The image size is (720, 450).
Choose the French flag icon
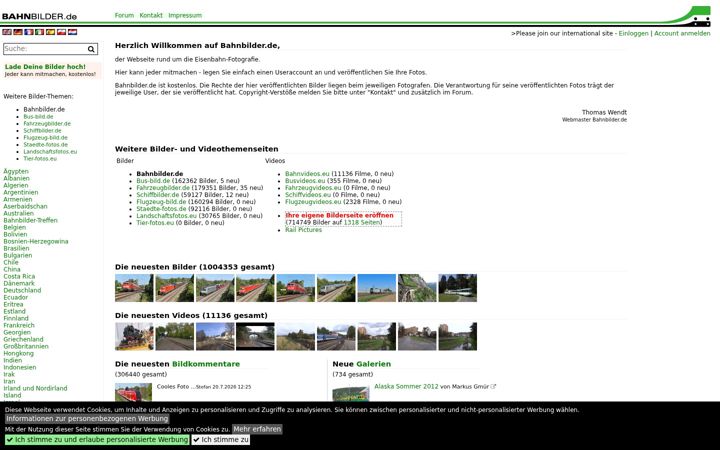[x=29, y=32]
